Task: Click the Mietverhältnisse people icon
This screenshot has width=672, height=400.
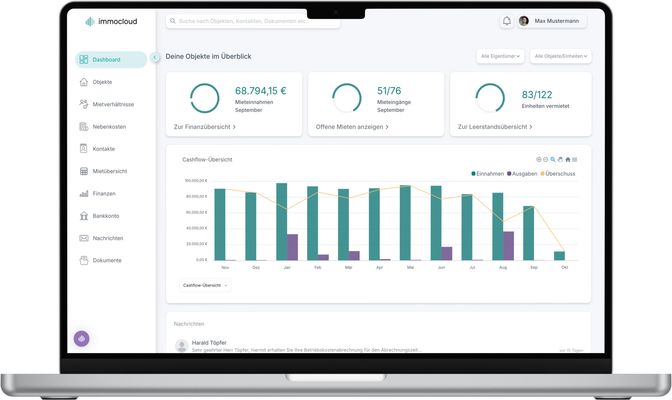Action: tap(84, 104)
